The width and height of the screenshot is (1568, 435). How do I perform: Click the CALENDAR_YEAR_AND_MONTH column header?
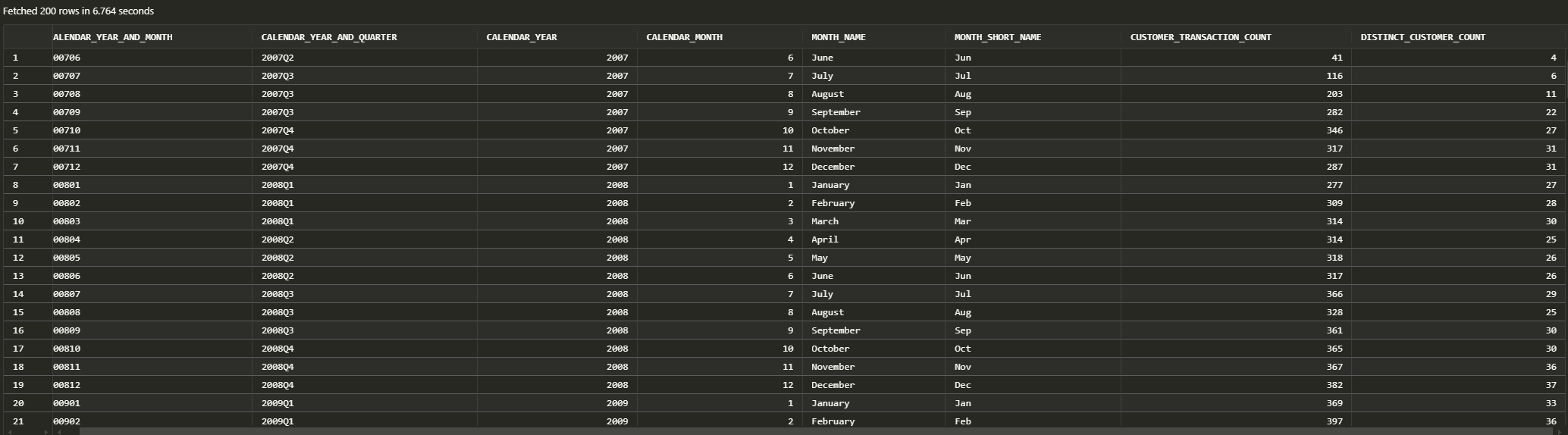click(x=113, y=37)
